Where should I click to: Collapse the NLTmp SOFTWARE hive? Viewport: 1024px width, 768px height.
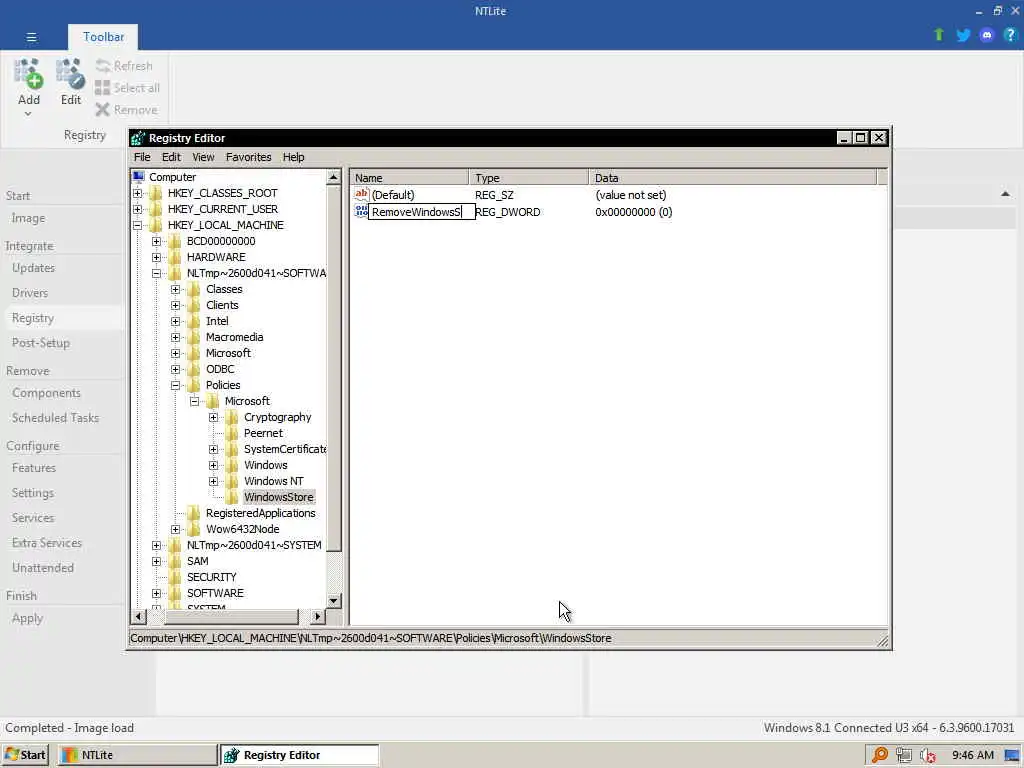[157, 273]
